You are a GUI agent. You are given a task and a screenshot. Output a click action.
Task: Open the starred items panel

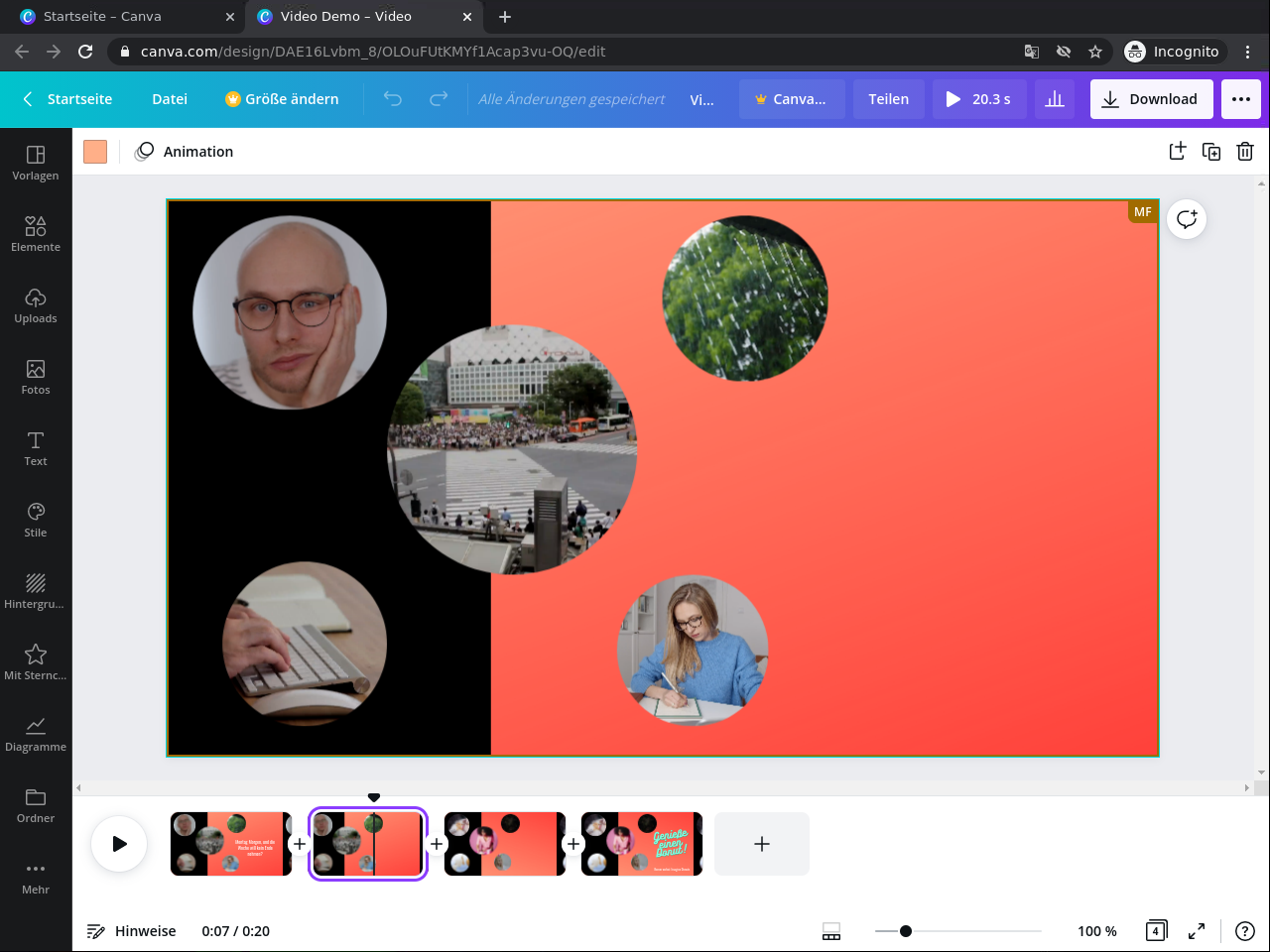36,662
